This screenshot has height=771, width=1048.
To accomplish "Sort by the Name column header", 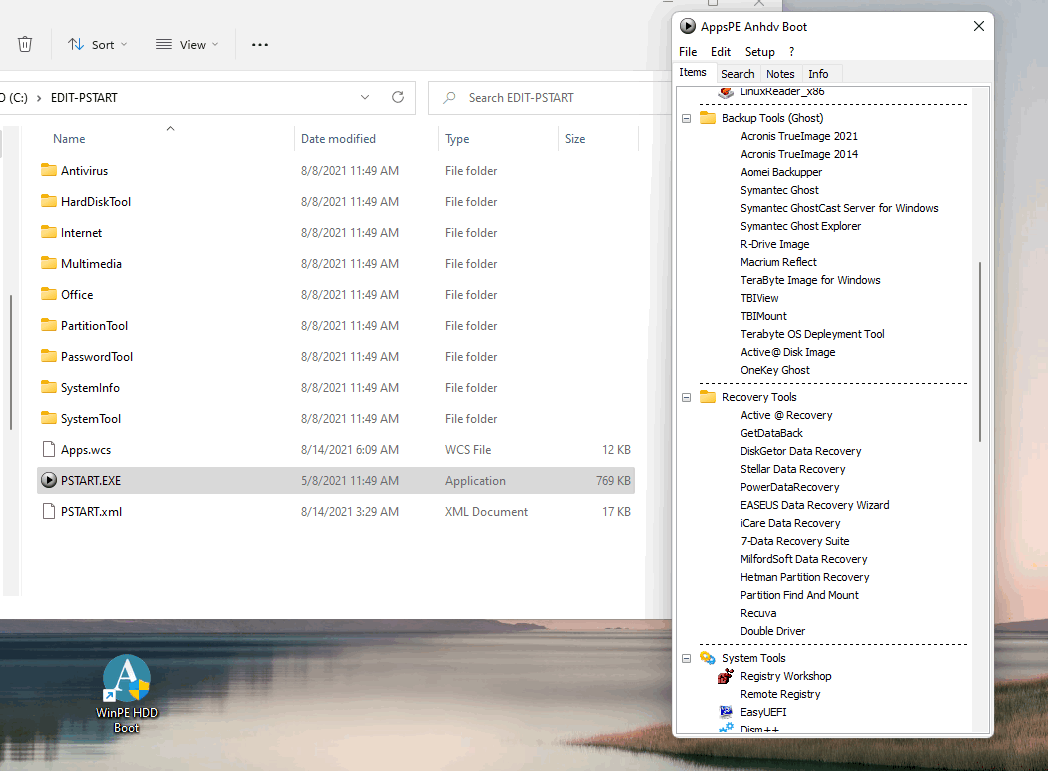I will 70,139.
